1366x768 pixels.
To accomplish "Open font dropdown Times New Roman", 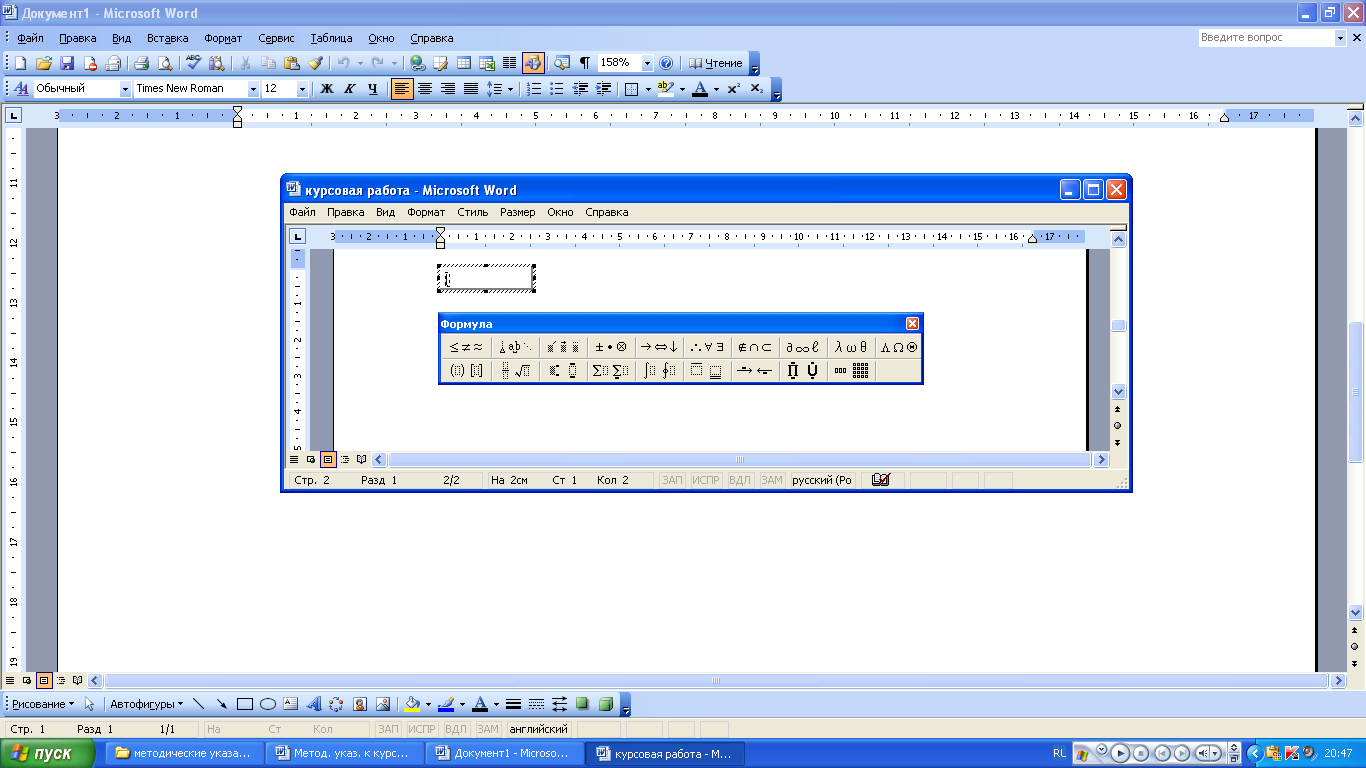I will (x=253, y=89).
